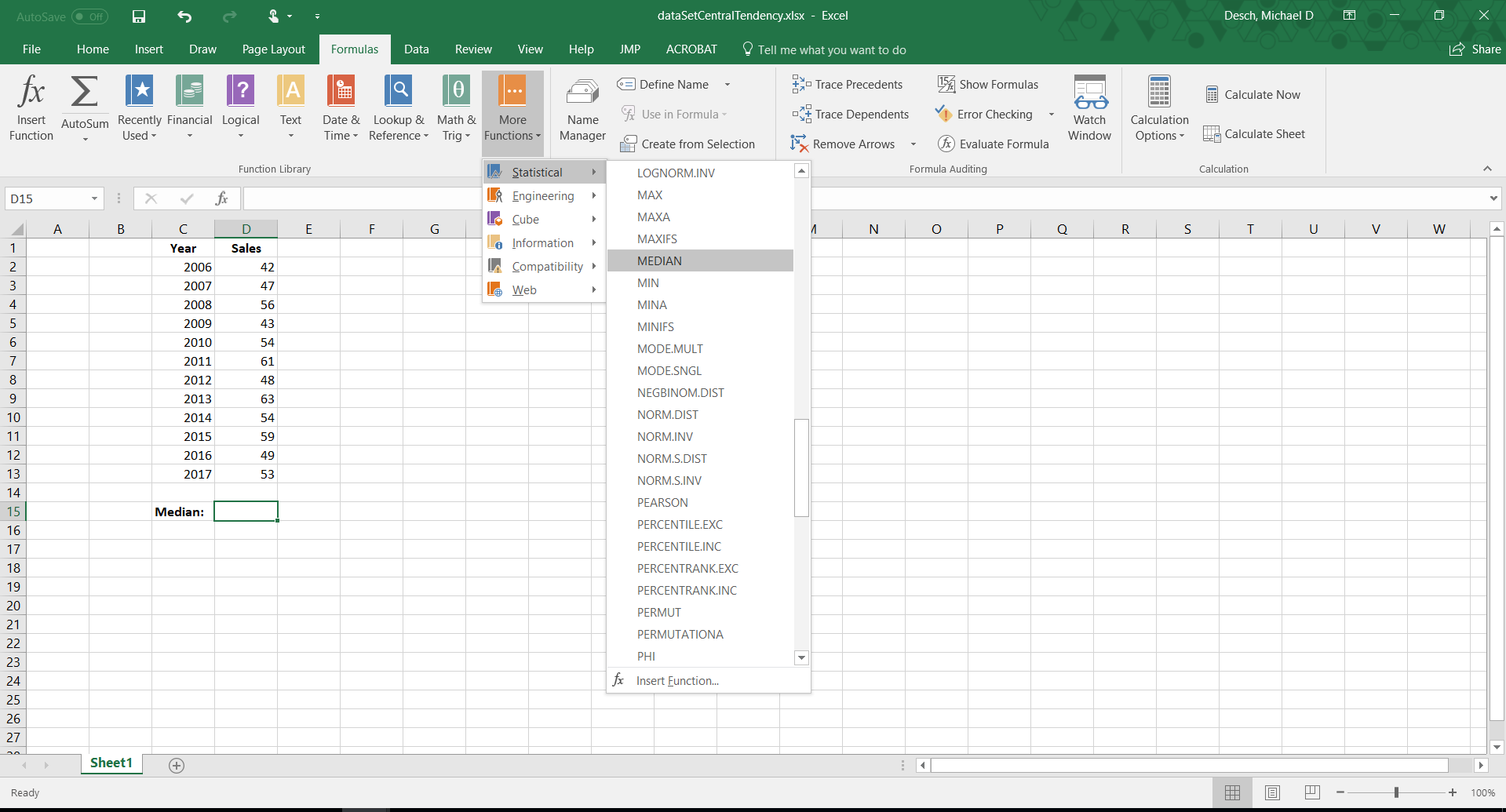Open the Calculation Options dropdown
Viewport: 1506px width, 812px height.
coord(1159,107)
